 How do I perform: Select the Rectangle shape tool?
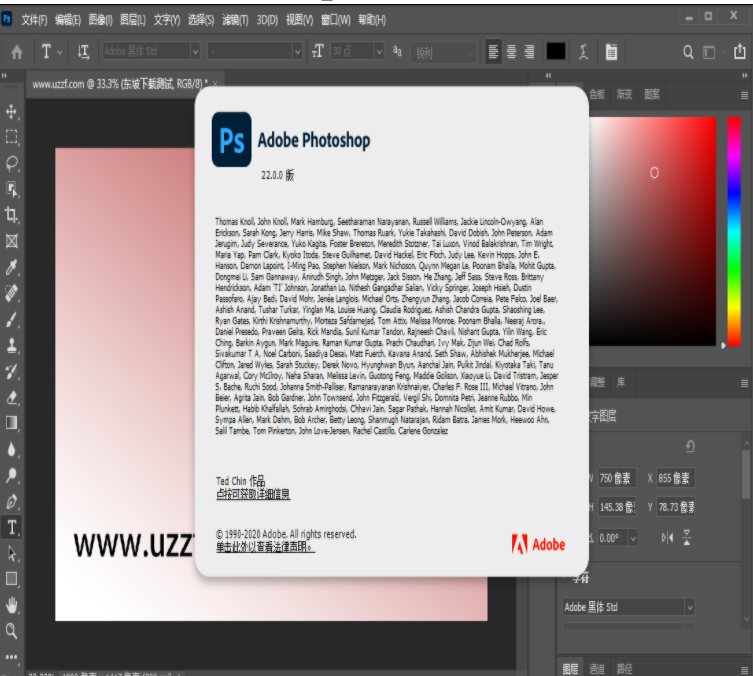[x=12, y=579]
